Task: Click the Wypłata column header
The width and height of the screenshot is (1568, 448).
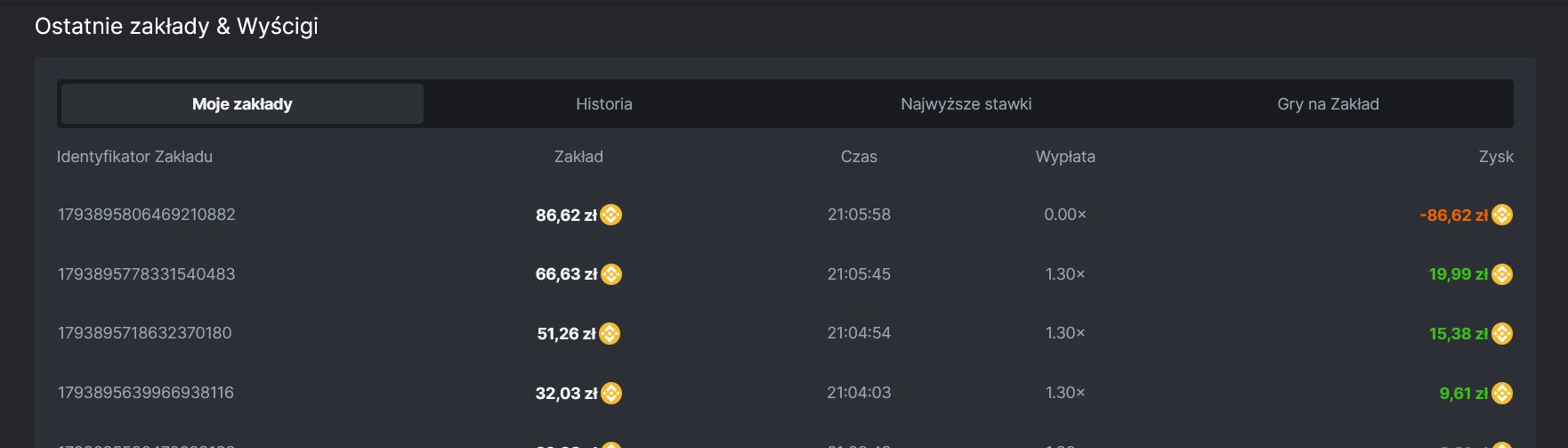Action: point(1065,157)
